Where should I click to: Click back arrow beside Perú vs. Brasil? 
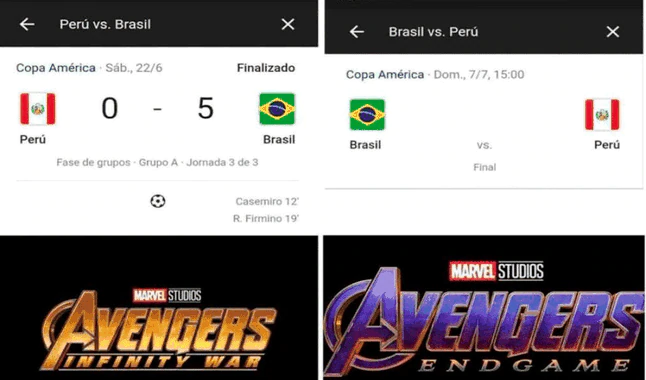click(x=27, y=24)
